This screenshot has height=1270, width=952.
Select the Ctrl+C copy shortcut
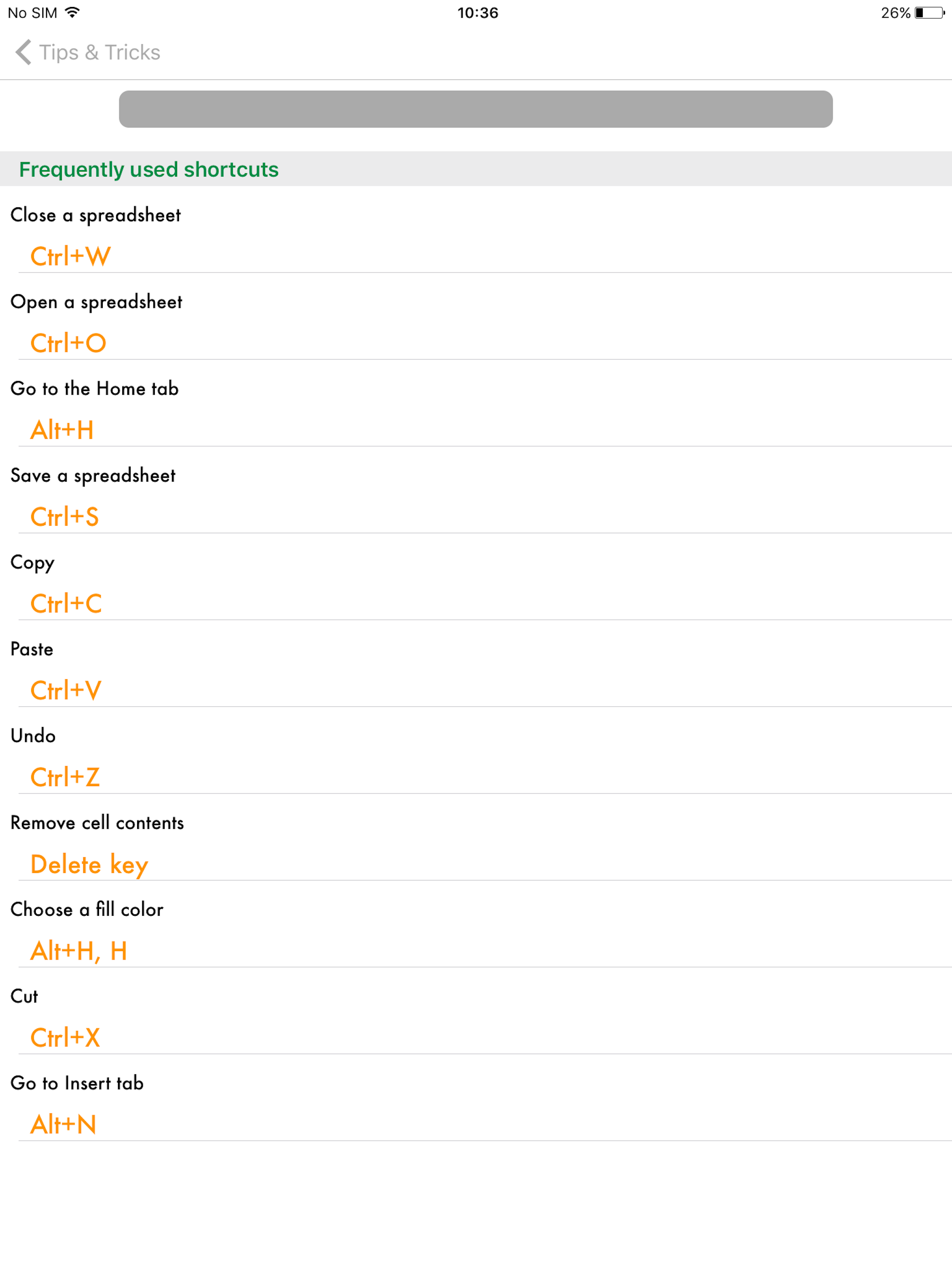[66, 603]
